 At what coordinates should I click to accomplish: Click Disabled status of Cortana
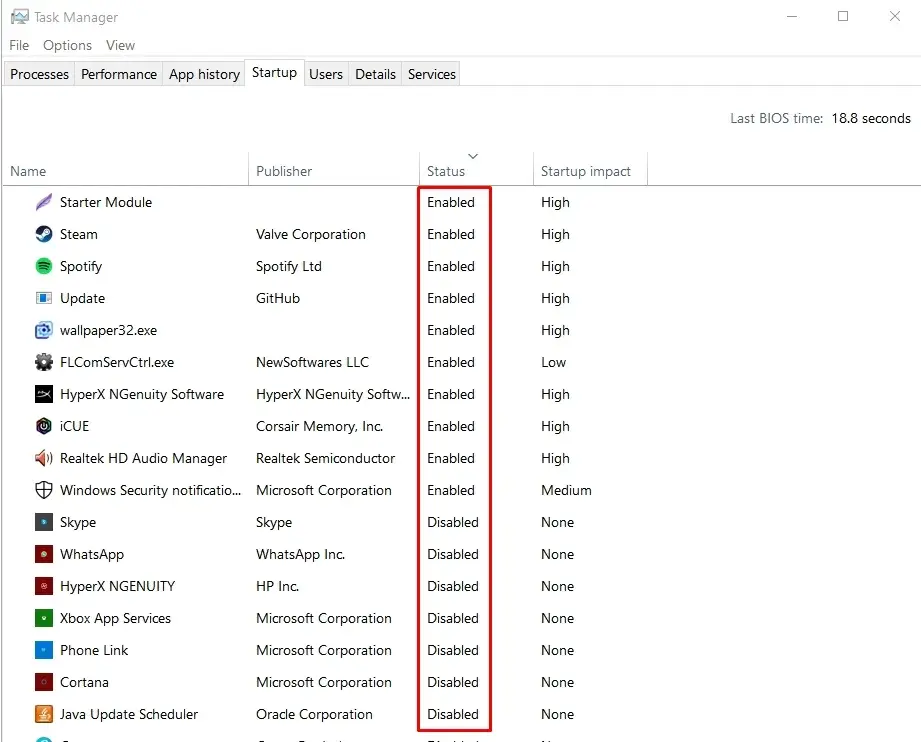click(x=453, y=682)
